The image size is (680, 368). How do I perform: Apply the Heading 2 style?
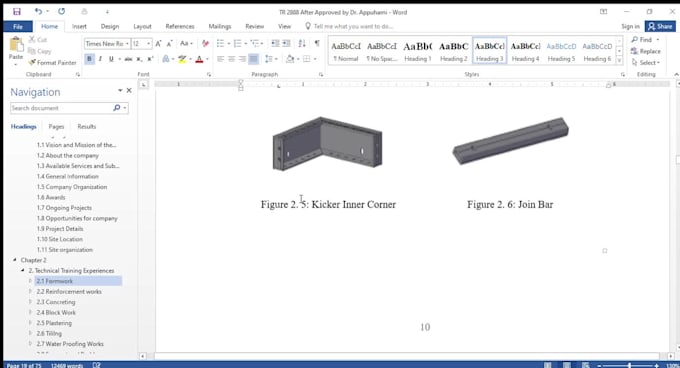point(454,51)
